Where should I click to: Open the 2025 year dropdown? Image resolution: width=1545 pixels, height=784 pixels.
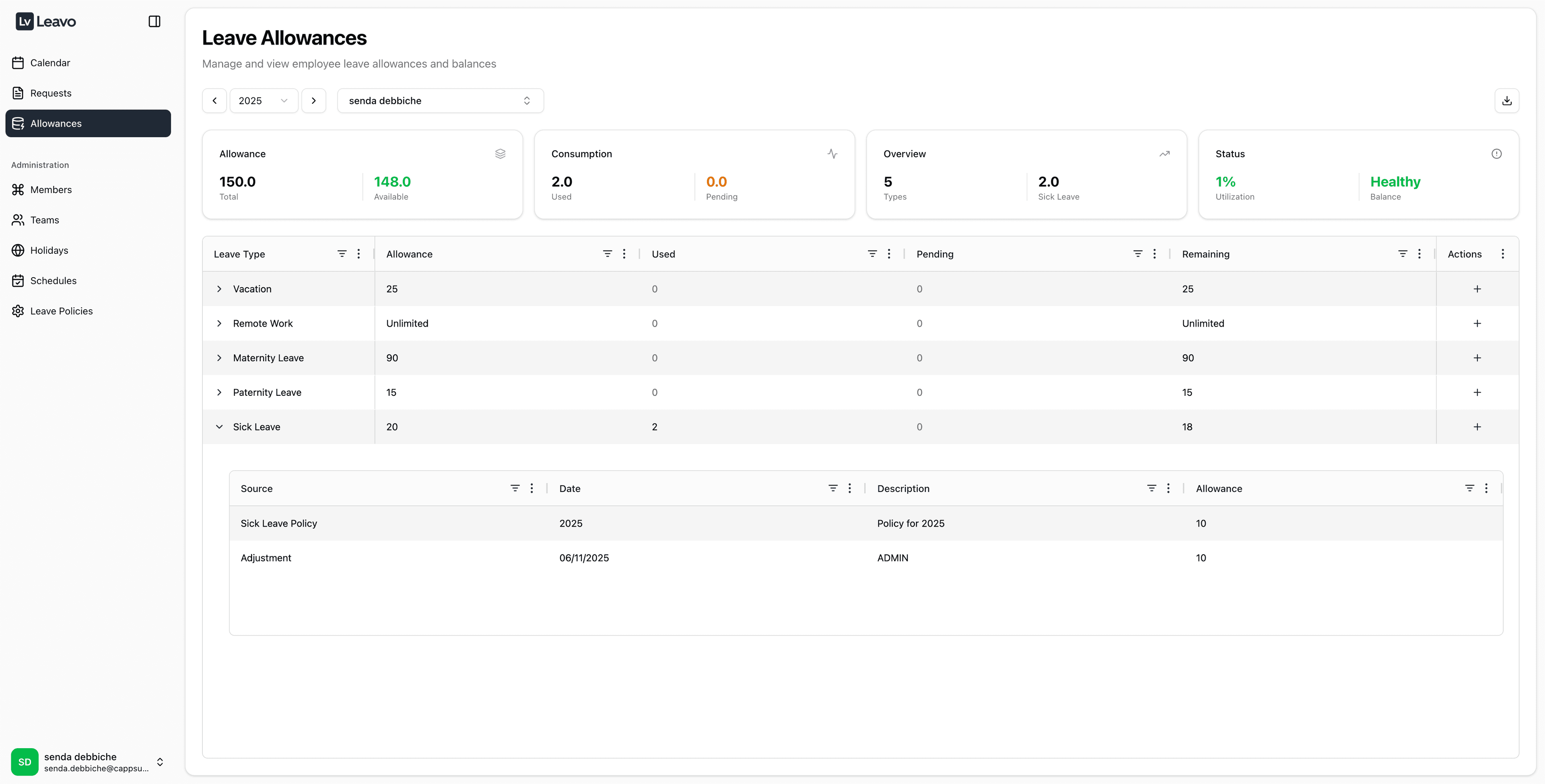coord(263,101)
